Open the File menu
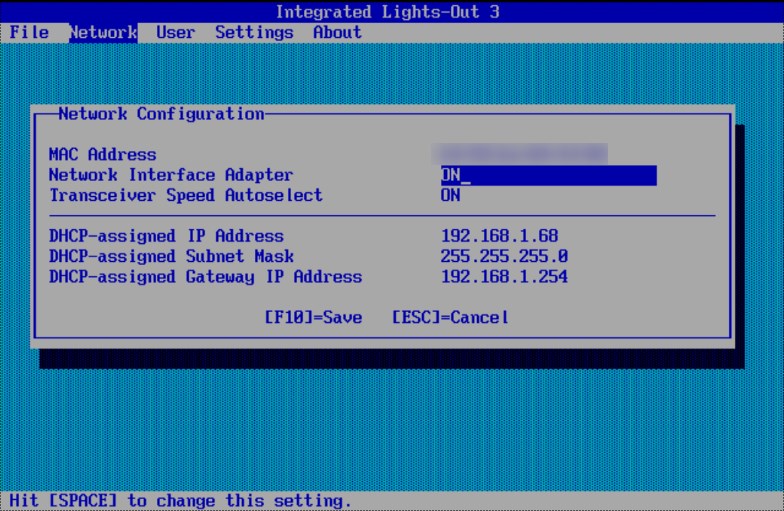This screenshot has width=784, height=511. point(29,32)
